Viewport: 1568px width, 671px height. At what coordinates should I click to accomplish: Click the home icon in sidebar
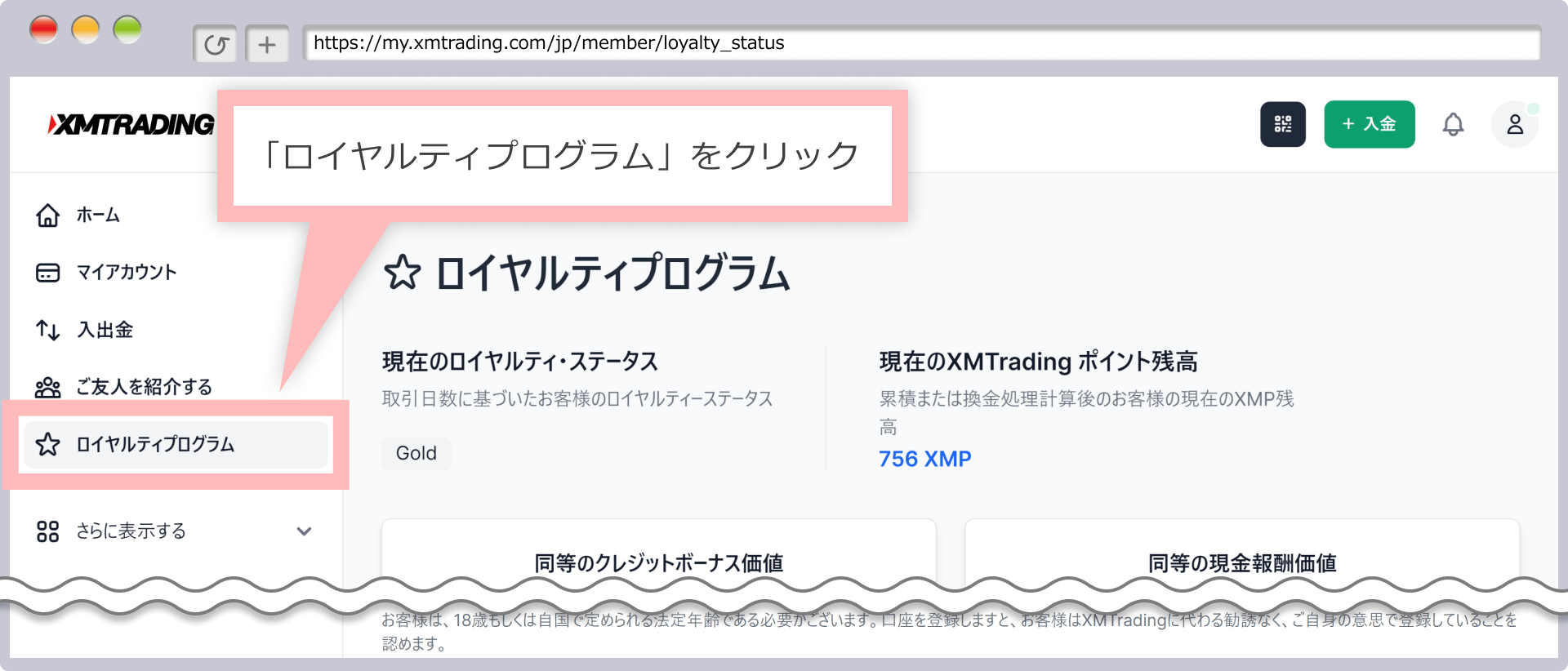(47, 216)
